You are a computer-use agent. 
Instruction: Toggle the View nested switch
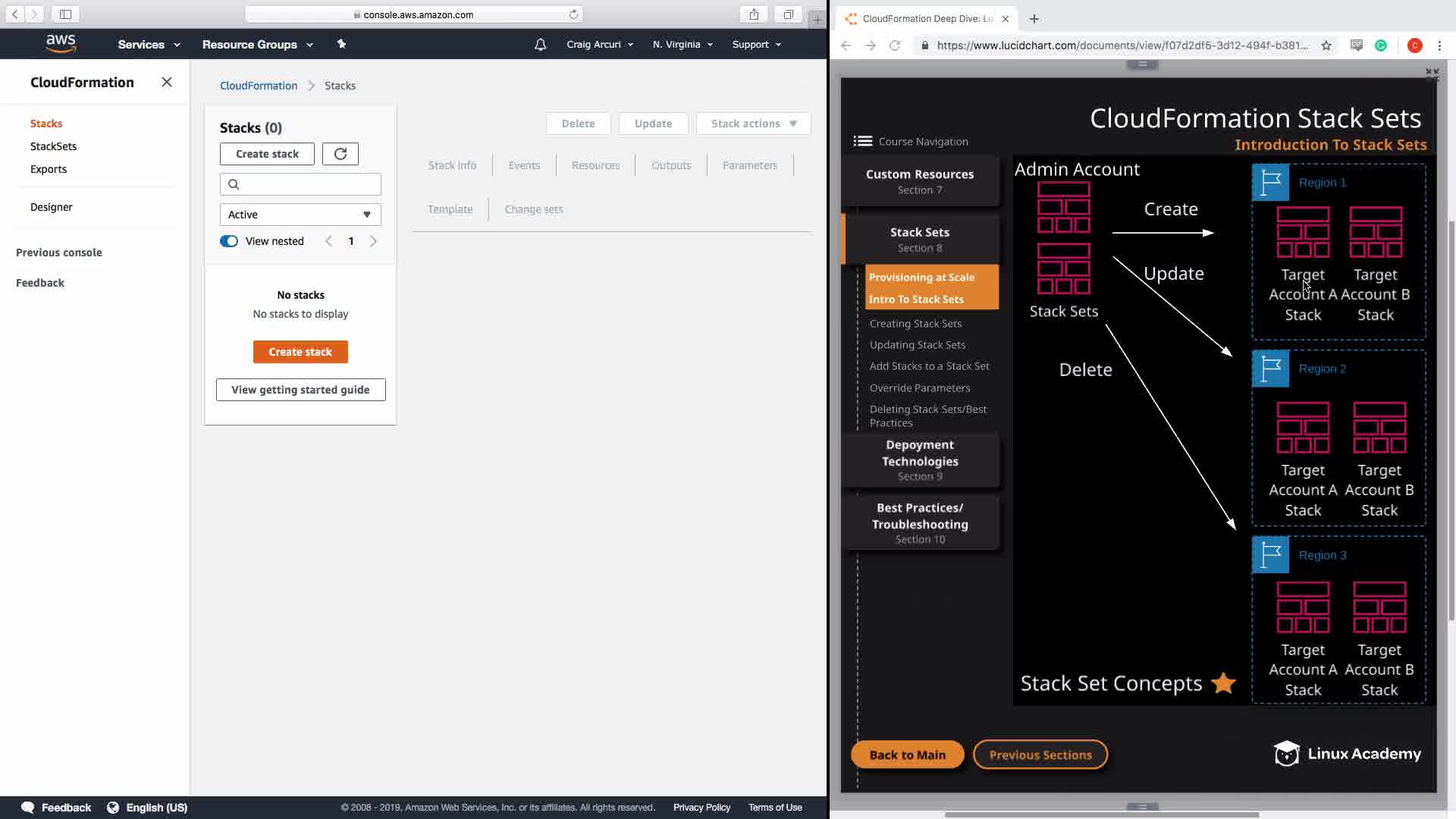[x=228, y=241]
